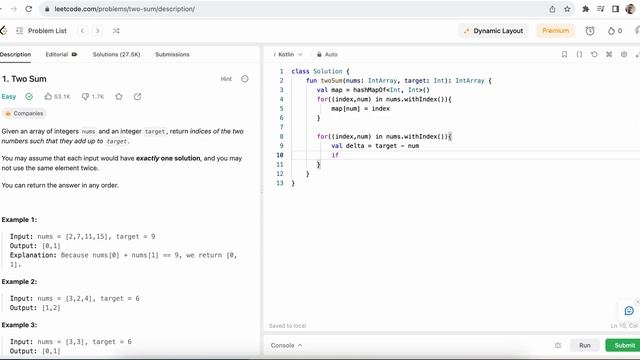The width and height of the screenshot is (640, 360).
Task: Click the LeetCode logo
Action: click(x=3, y=31)
